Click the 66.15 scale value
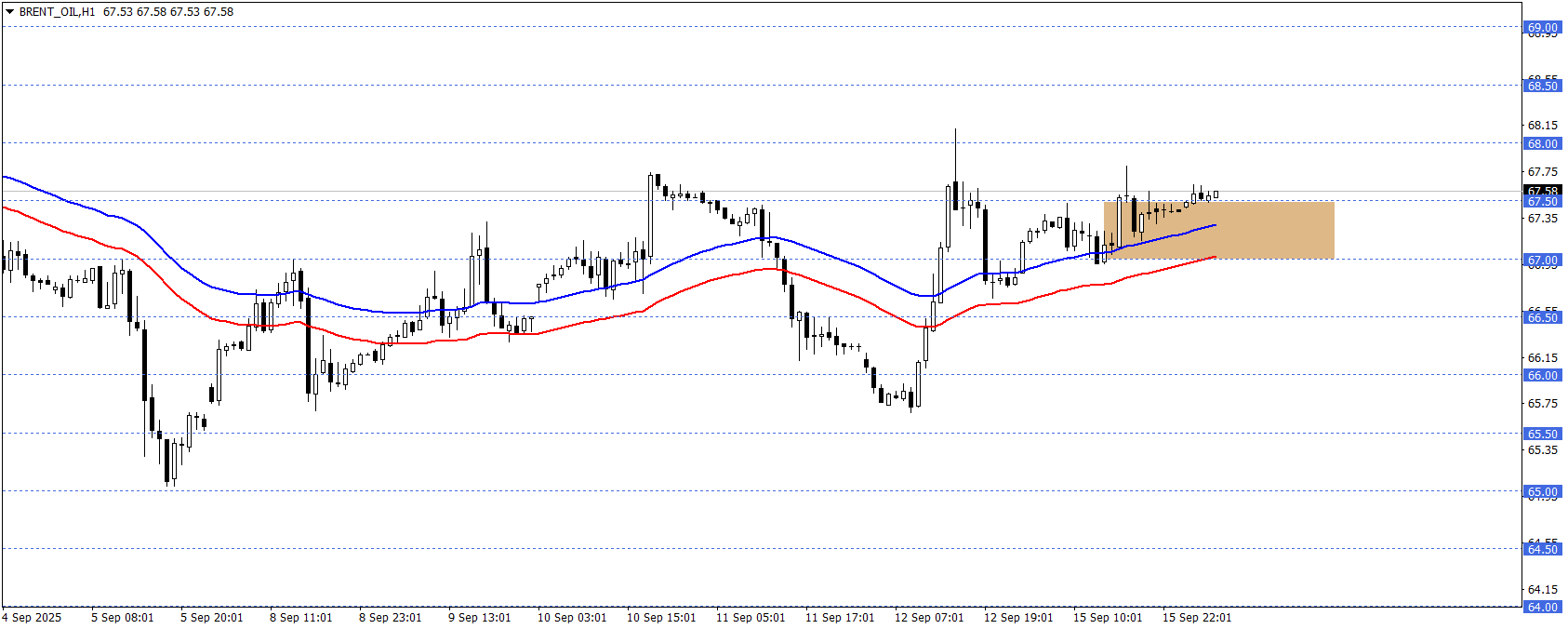 1542,357
